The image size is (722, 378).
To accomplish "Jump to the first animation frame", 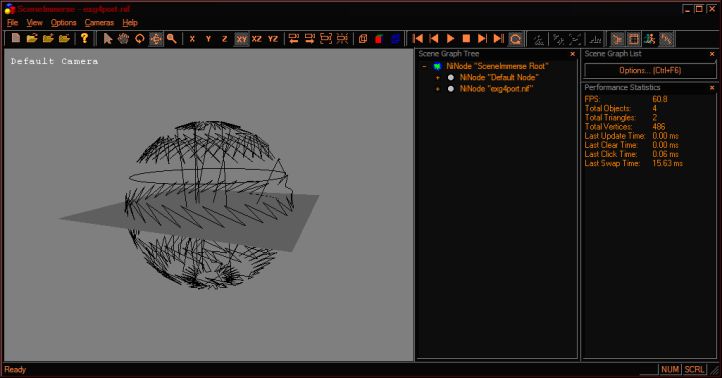I will [418, 39].
